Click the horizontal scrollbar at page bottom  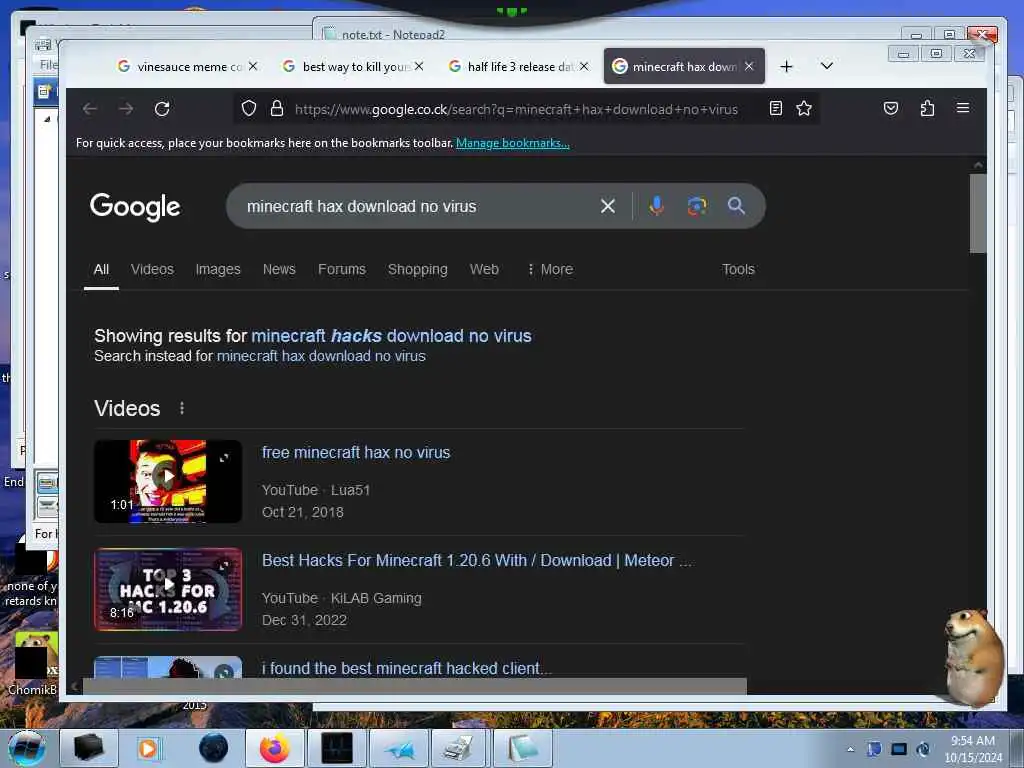point(414,686)
